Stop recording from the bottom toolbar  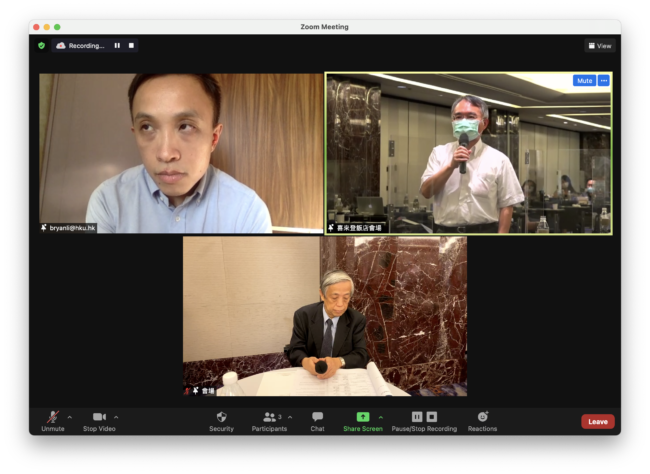(x=432, y=417)
